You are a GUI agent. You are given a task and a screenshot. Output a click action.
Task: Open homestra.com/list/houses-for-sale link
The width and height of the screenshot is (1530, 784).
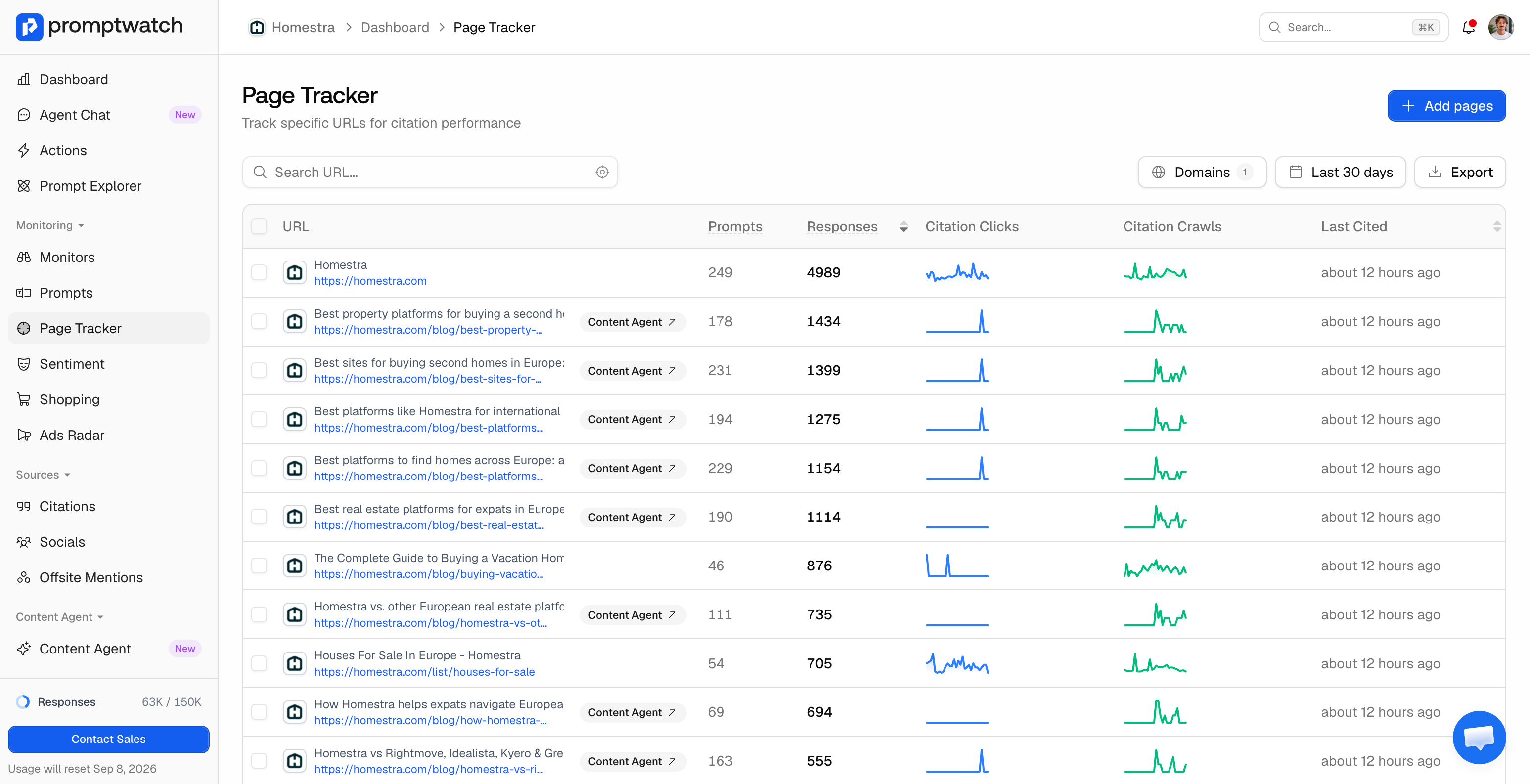click(424, 672)
